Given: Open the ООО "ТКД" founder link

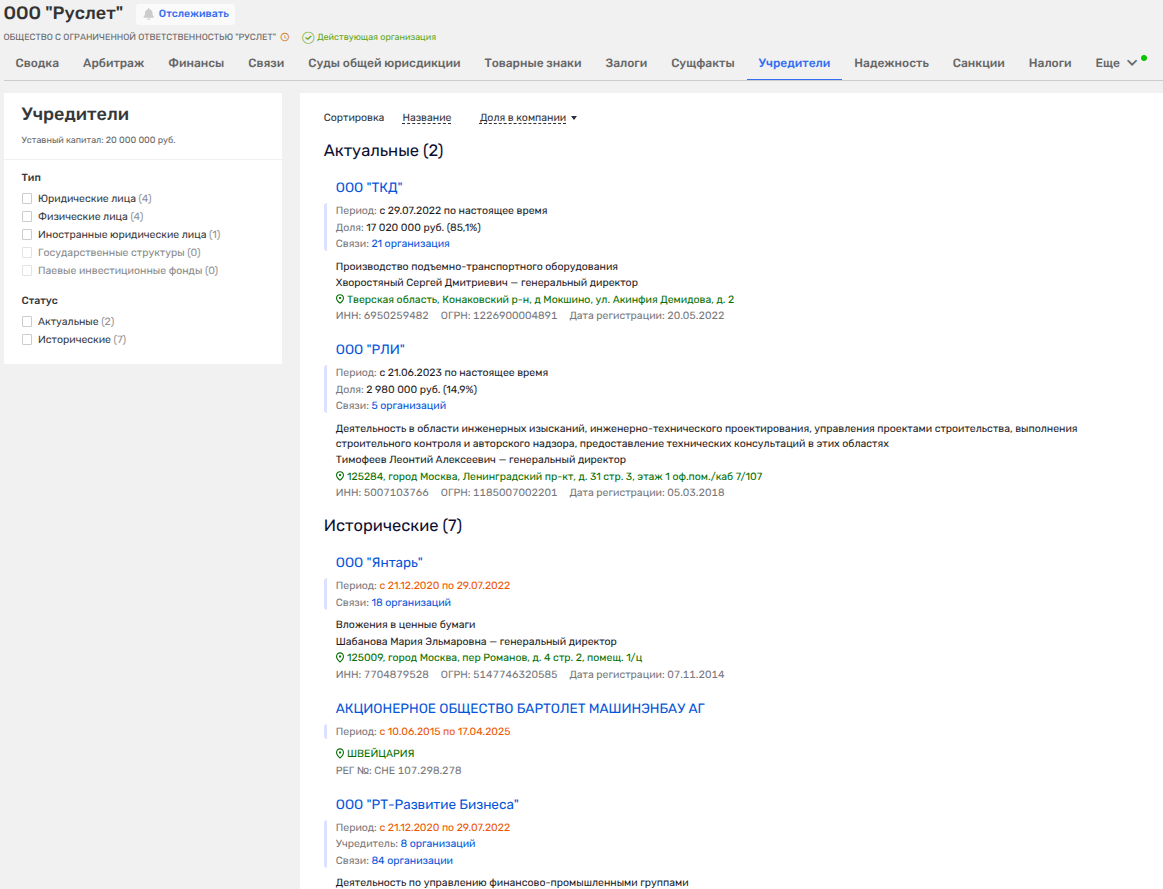Looking at the screenshot, I should 369,187.
